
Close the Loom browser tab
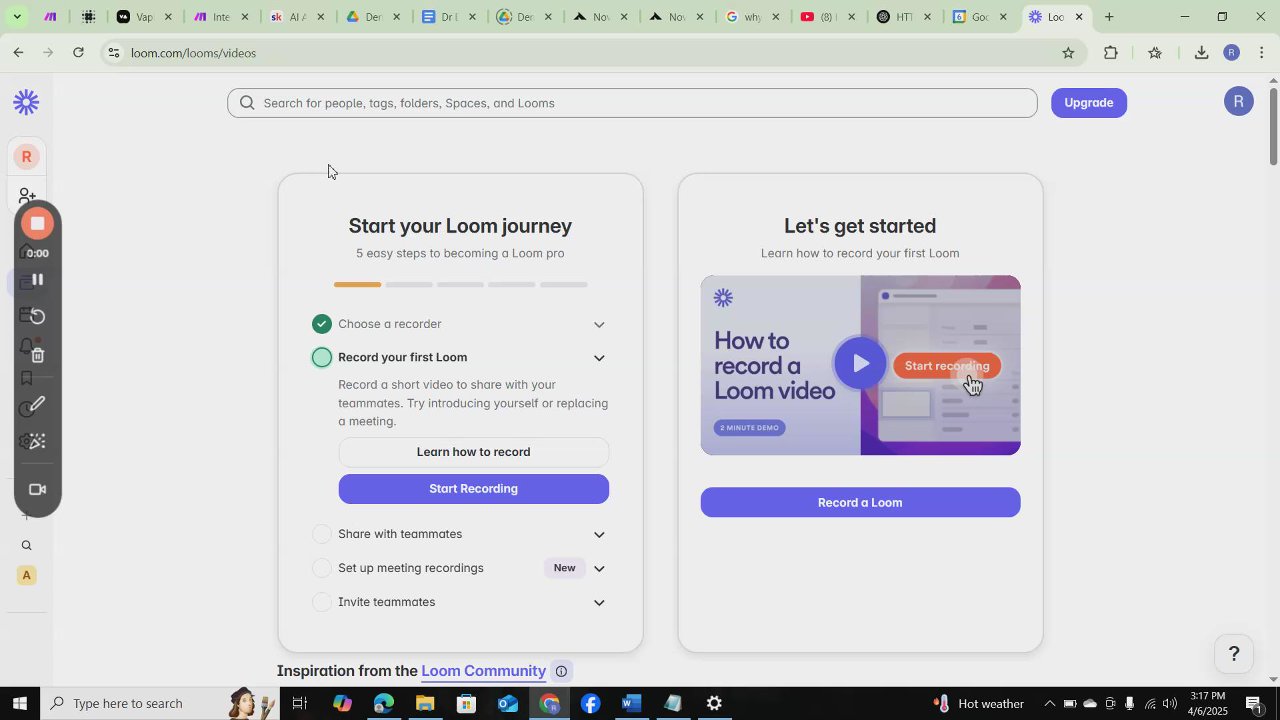[1079, 17]
